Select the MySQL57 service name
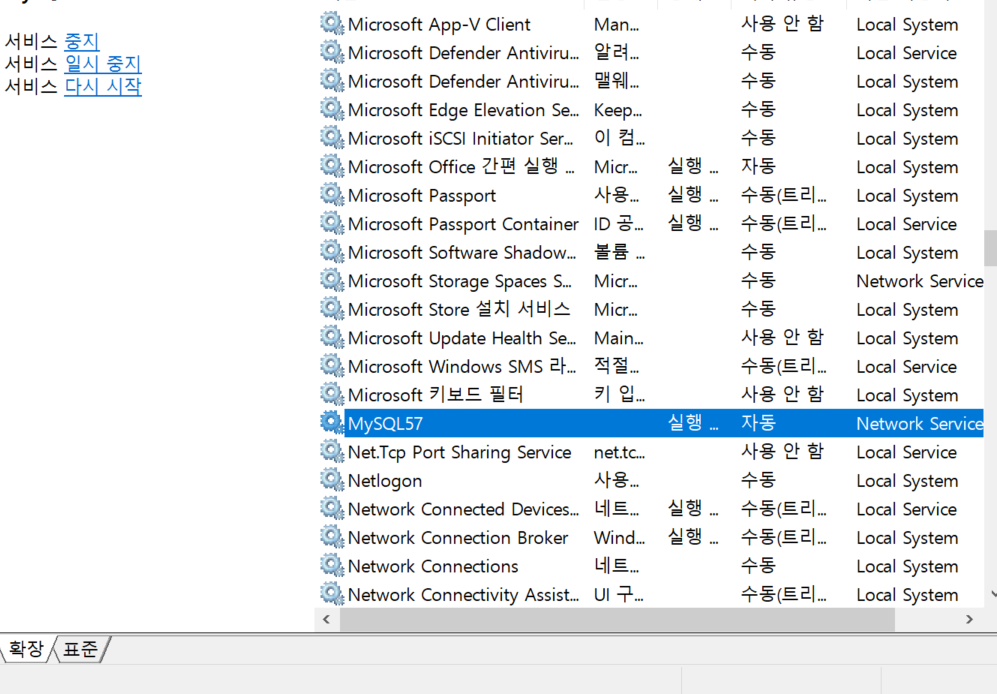Viewport: 997px width, 694px height. [x=385, y=424]
